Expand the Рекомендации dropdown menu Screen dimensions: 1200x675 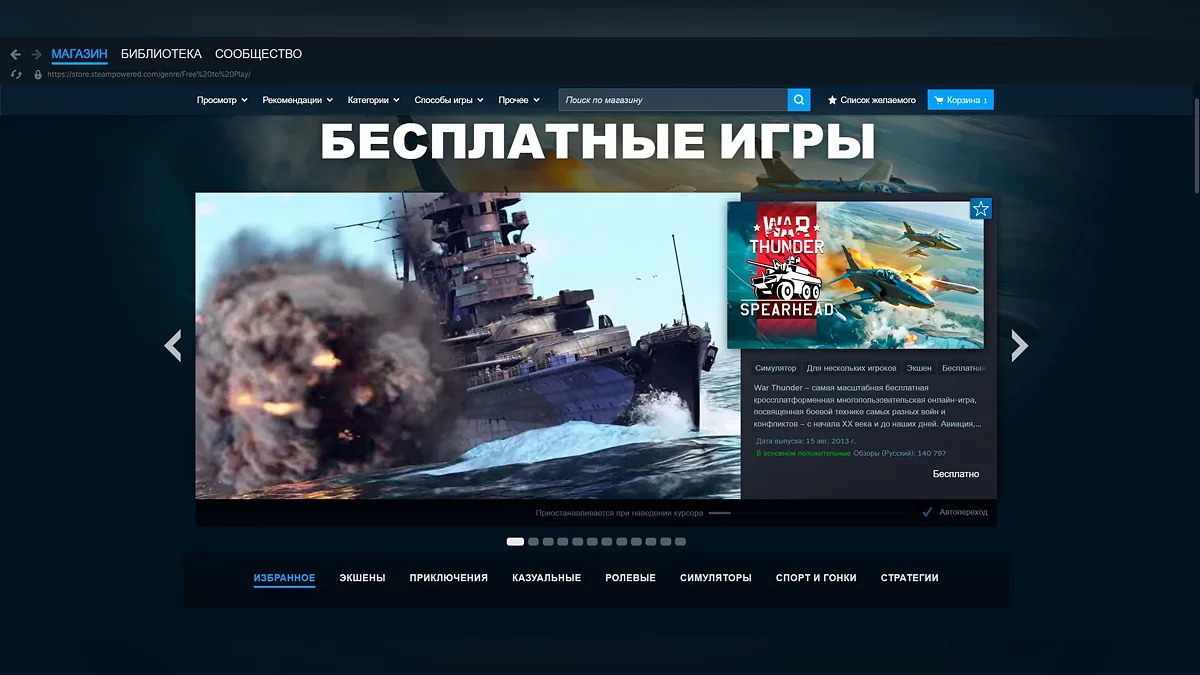298,100
